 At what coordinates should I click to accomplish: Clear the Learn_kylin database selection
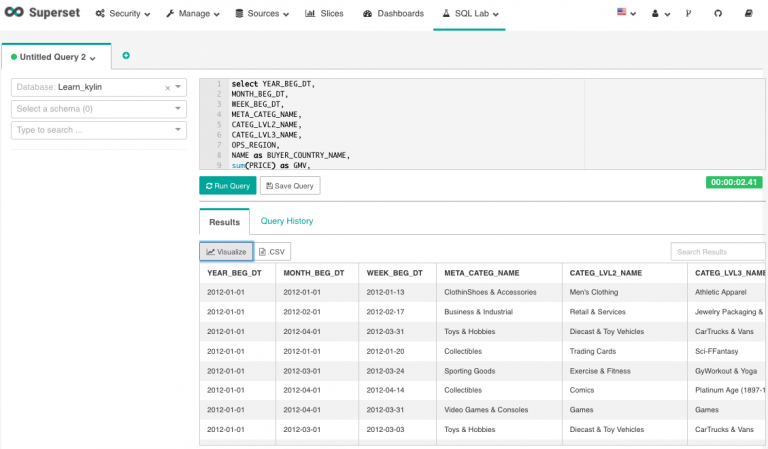167,88
